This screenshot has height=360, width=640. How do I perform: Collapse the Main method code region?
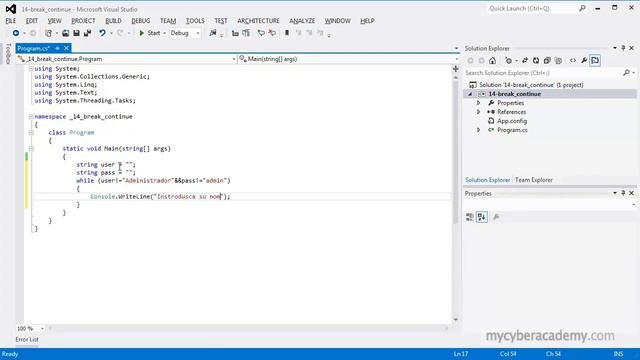(31, 149)
